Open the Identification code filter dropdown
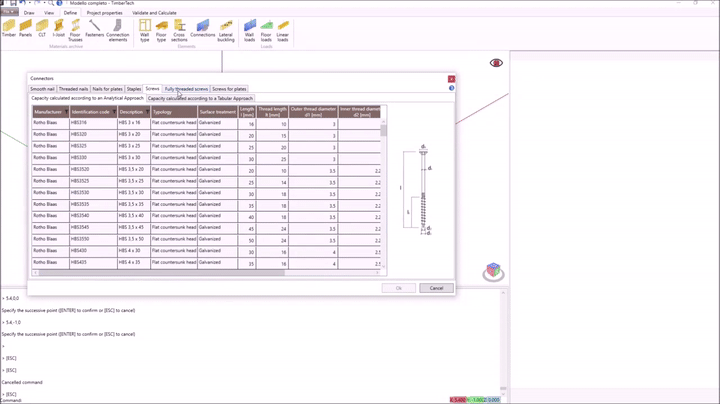This screenshot has height=404, width=720. click(113, 112)
